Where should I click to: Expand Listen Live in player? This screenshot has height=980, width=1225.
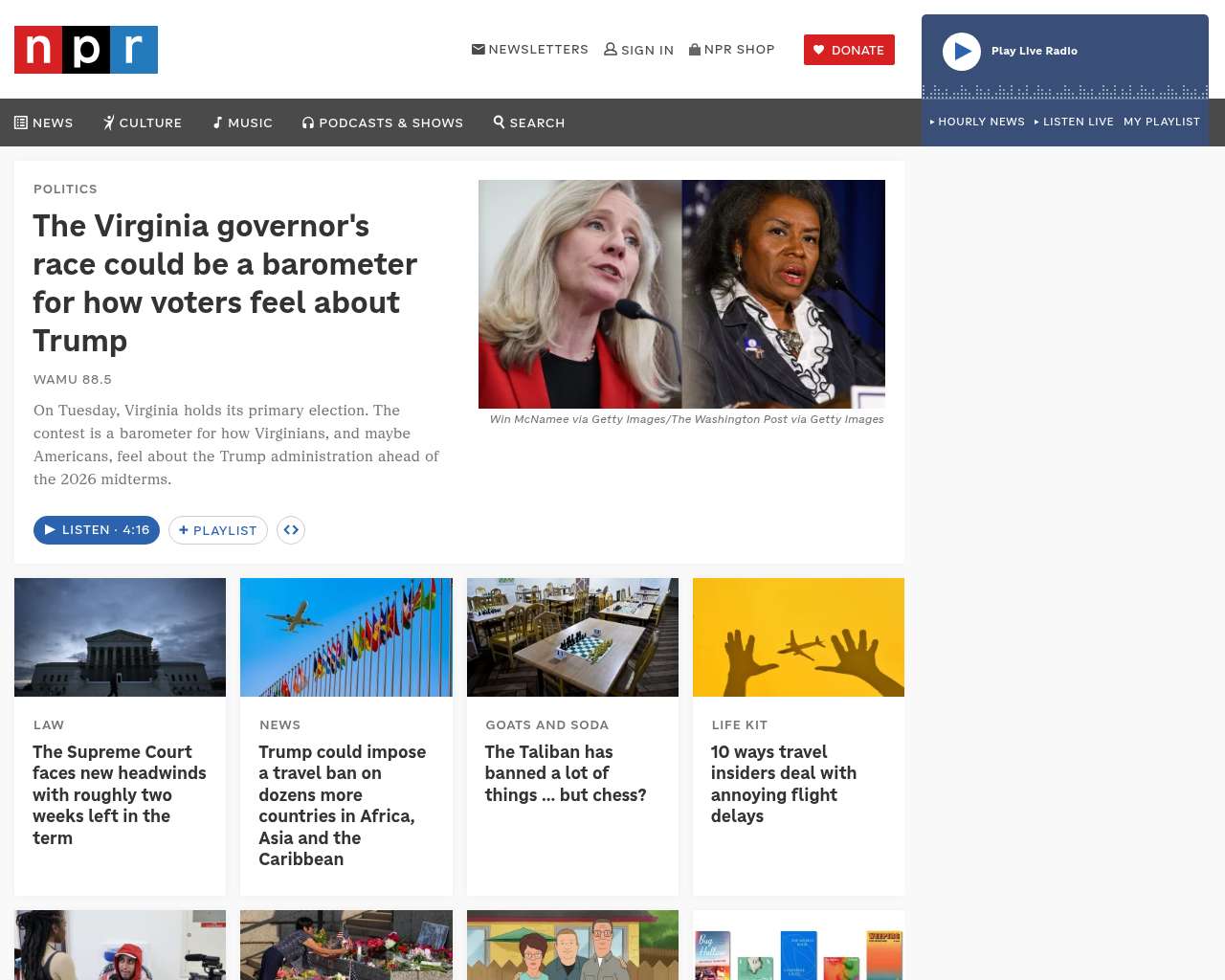click(x=1074, y=122)
